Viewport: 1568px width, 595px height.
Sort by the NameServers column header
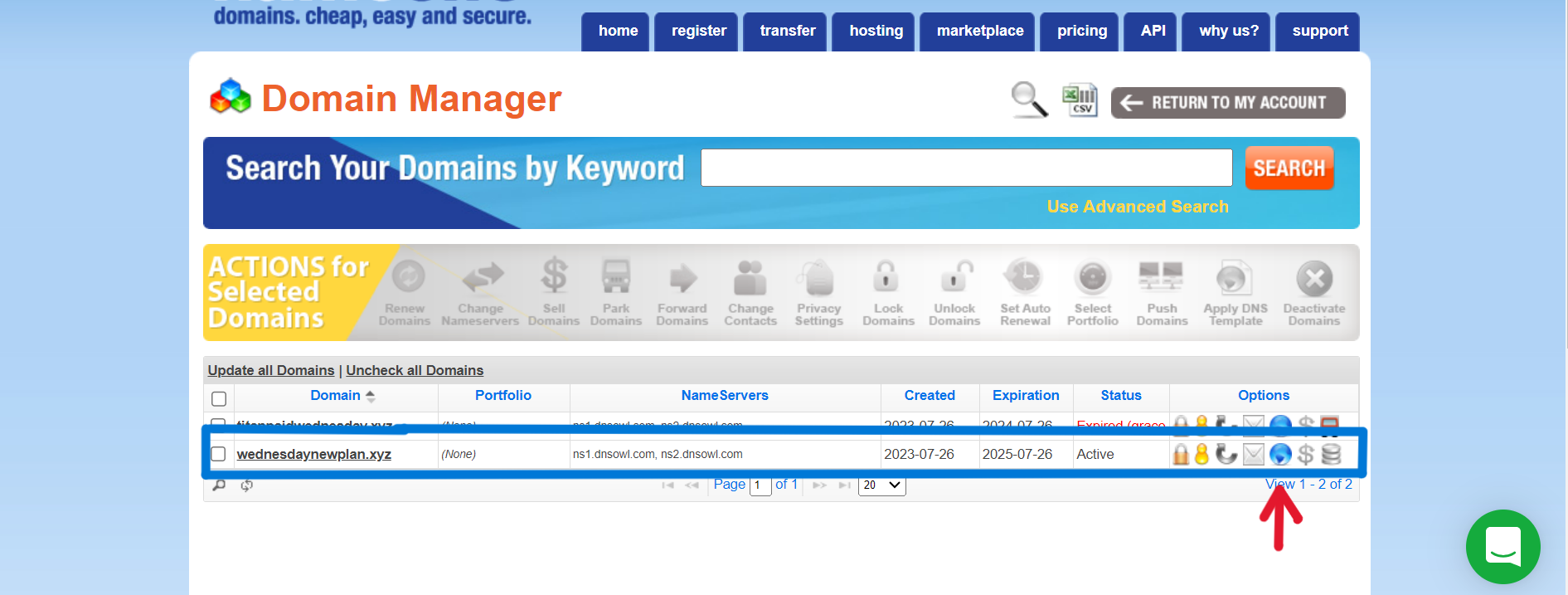coord(725,396)
